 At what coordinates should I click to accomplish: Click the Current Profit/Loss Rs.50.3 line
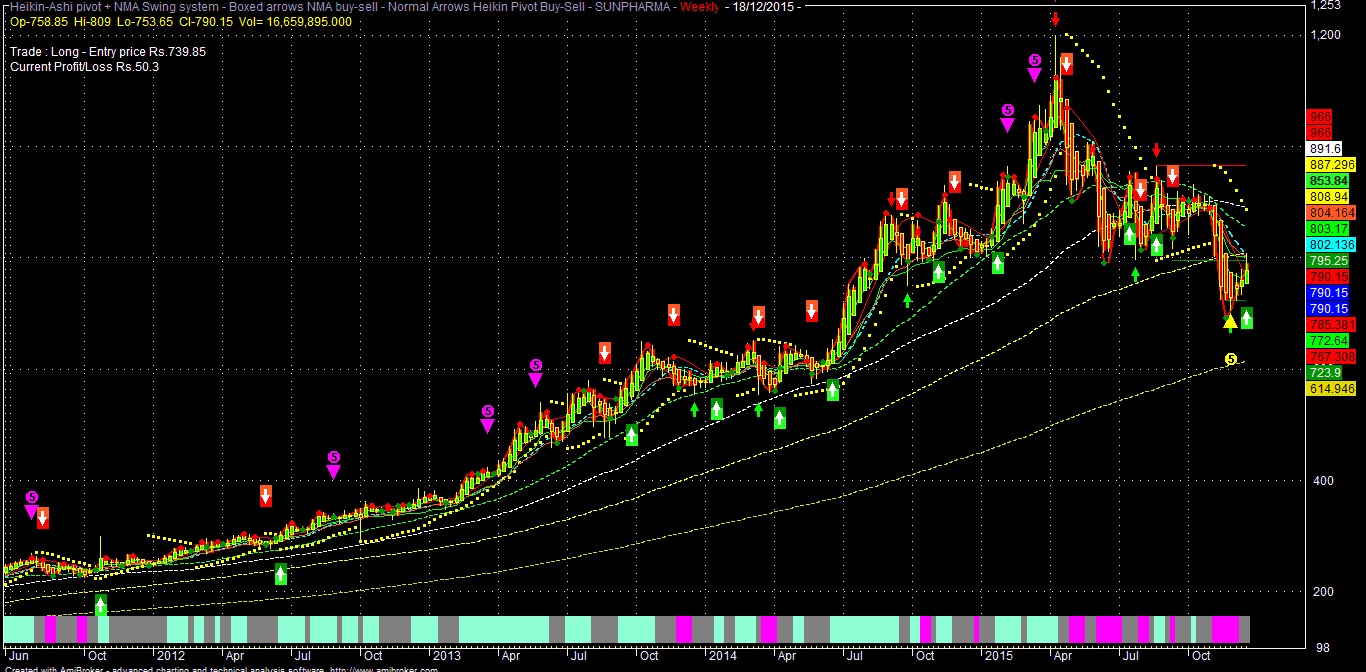(84, 67)
